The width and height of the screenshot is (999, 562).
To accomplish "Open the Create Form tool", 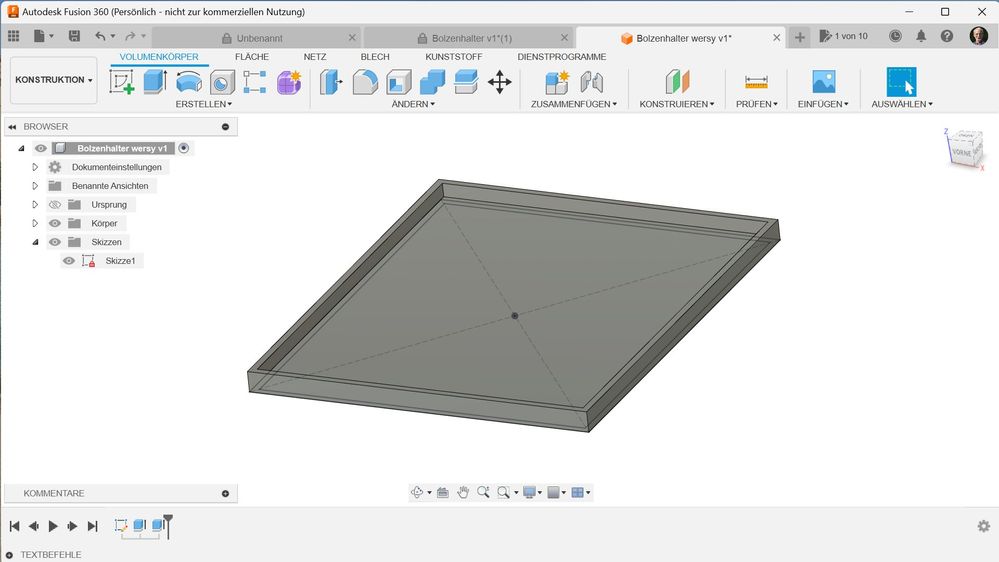I will point(289,82).
